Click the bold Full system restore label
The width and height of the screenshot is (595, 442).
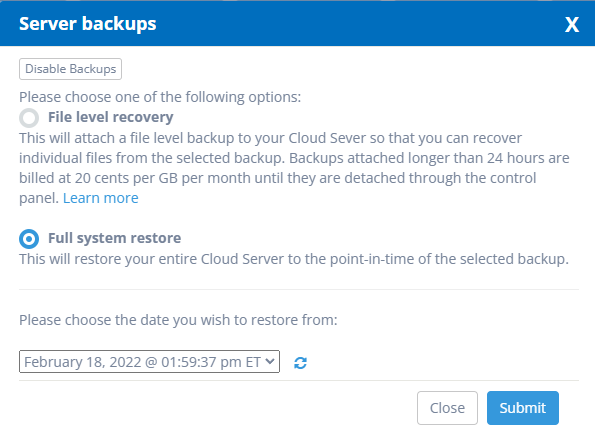tap(115, 238)
